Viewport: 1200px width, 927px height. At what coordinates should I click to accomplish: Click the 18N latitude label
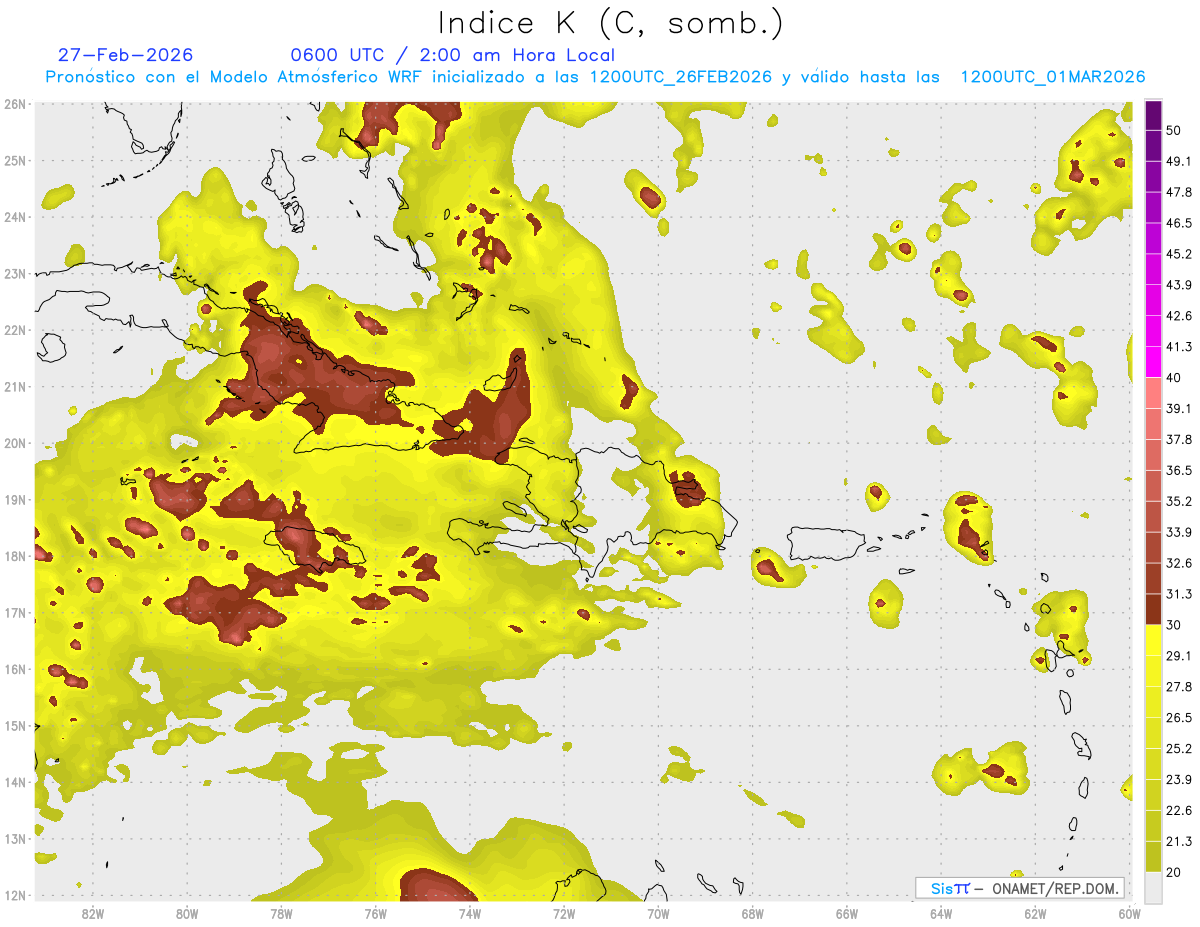coord(15,556)
